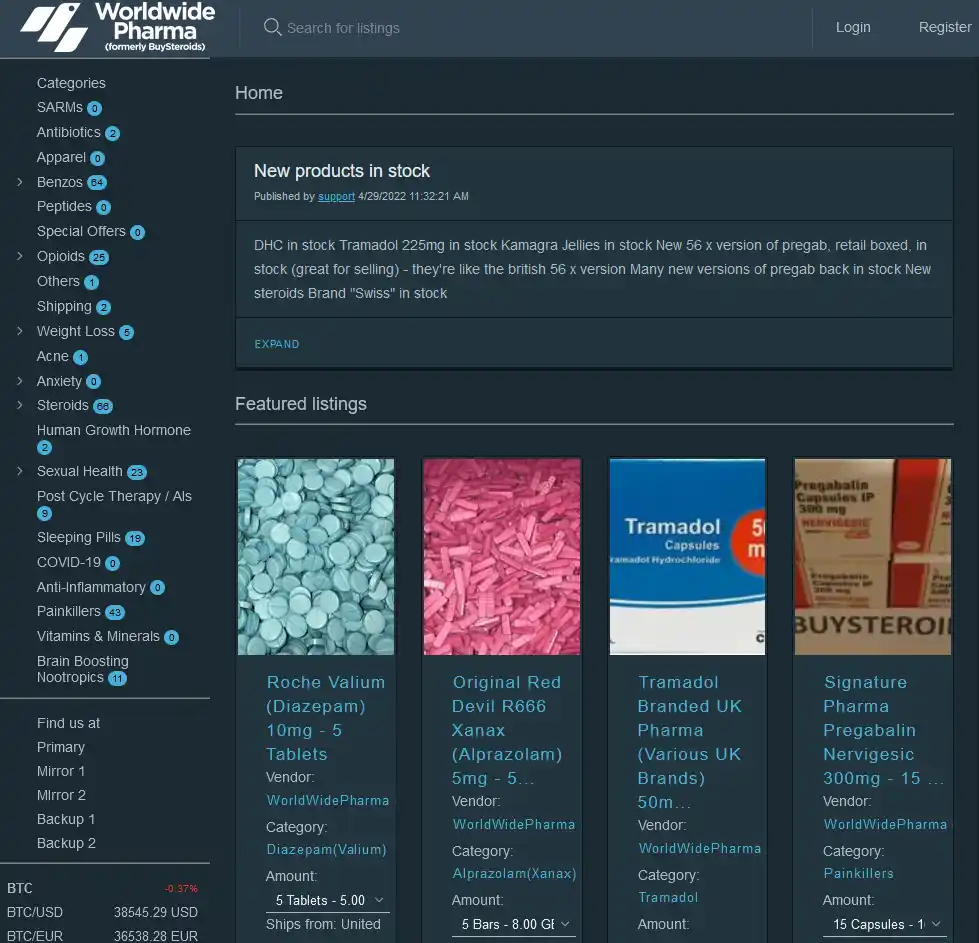Open the first featured listing thumbnail
This screenshot has width=979, height=943.
pos(315,556)
